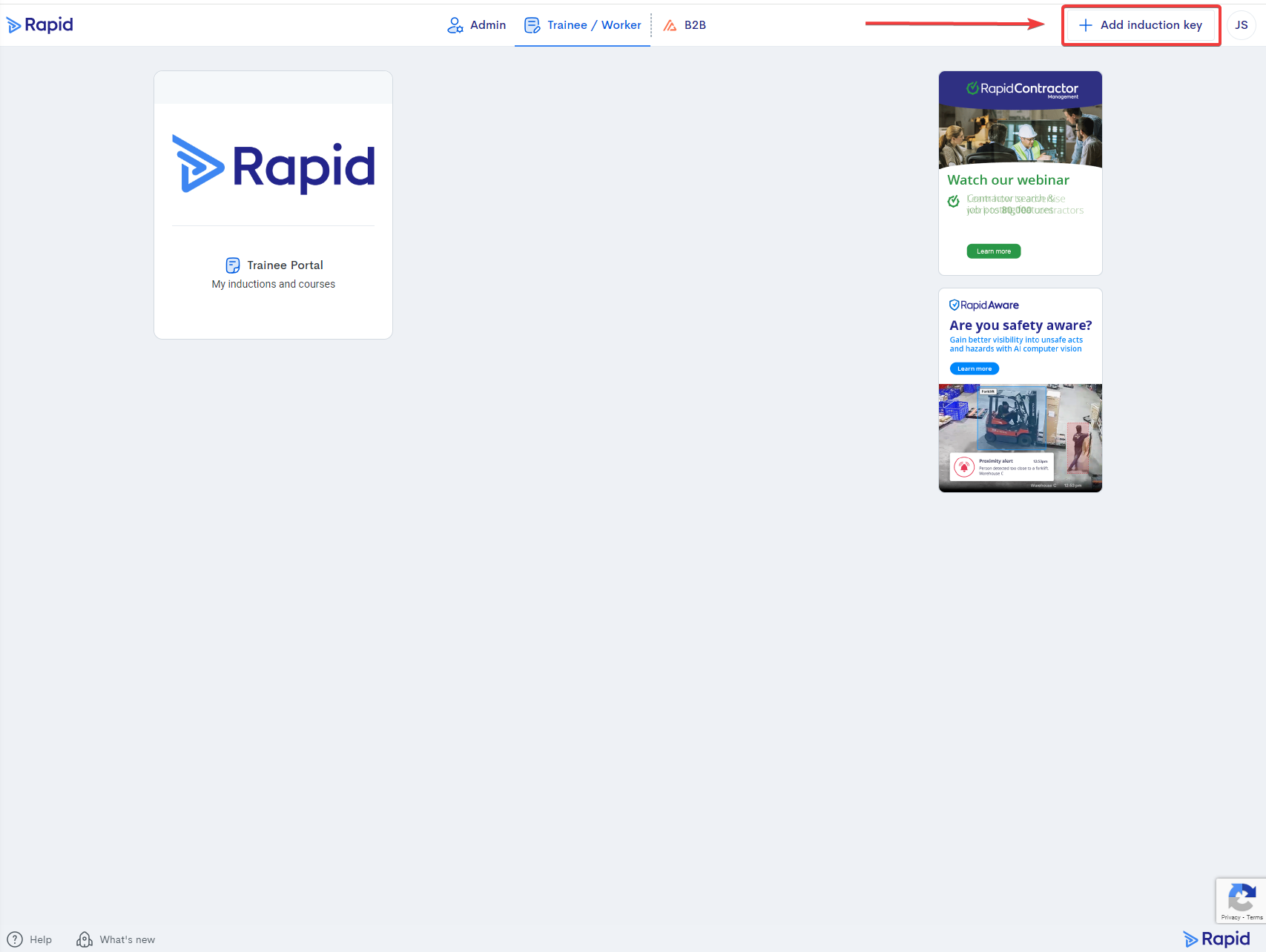Screen dimensions: 1266x952
Task: Click the RapidAware shield logo
Action: (x=984, y=305)
